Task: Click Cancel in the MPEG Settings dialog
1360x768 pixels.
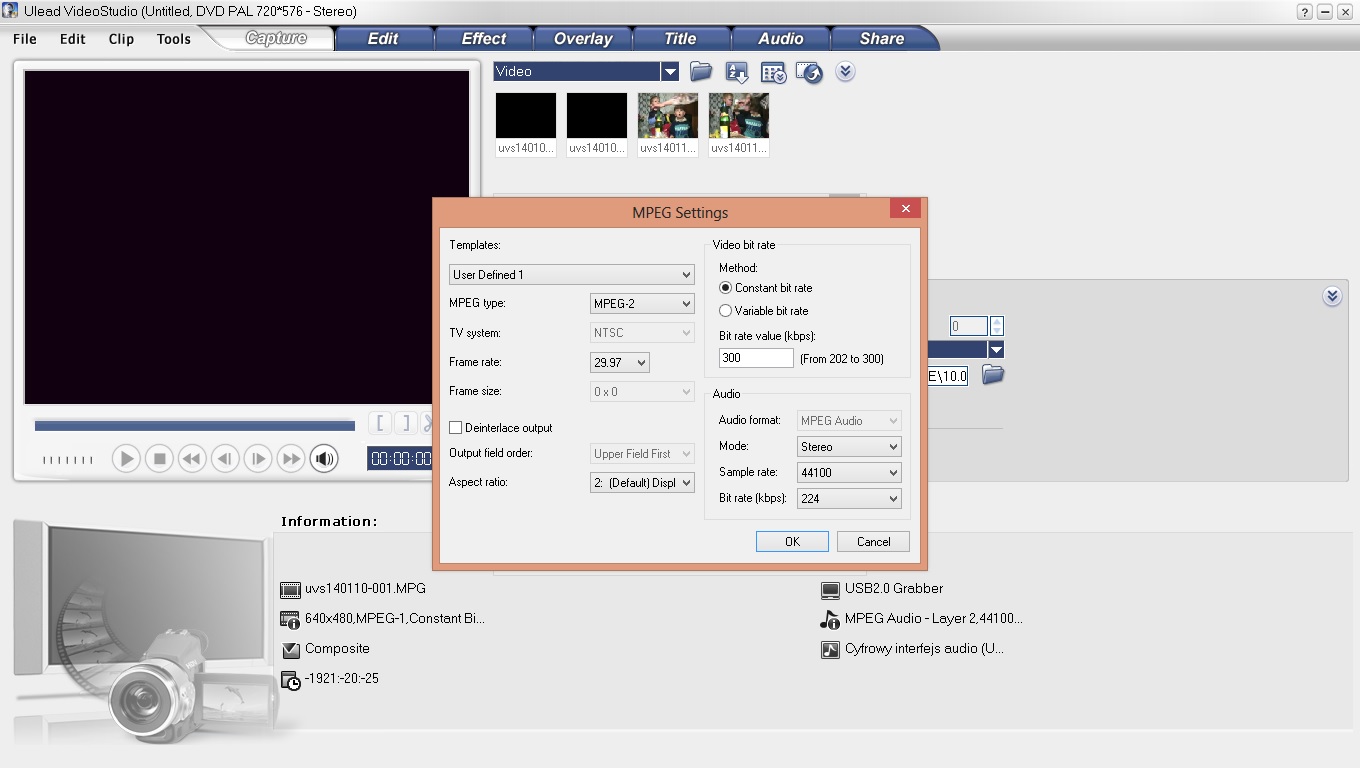Action: coord(873,542)
